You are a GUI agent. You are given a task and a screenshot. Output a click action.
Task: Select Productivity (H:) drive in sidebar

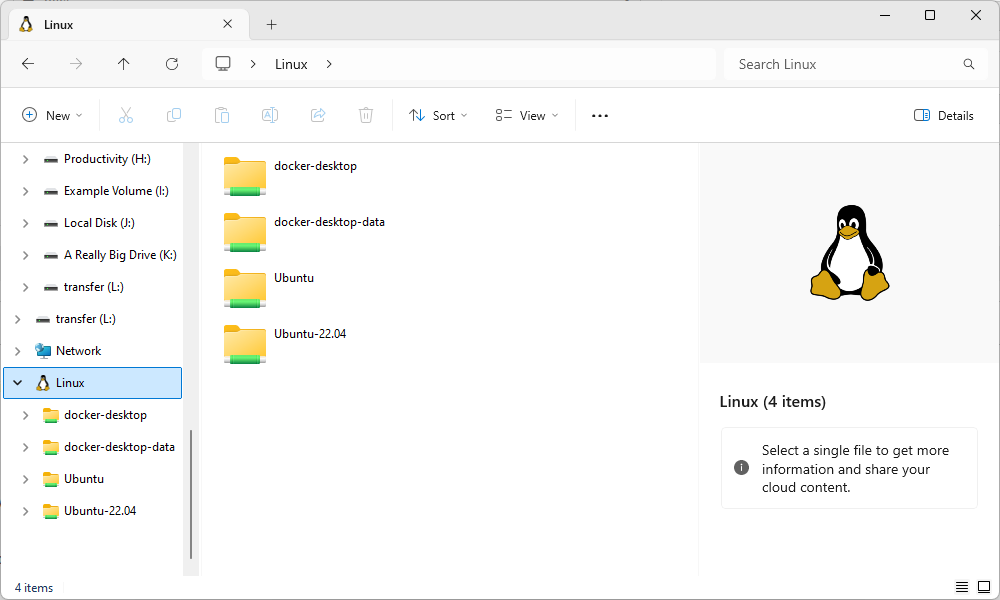click(107, 159)
